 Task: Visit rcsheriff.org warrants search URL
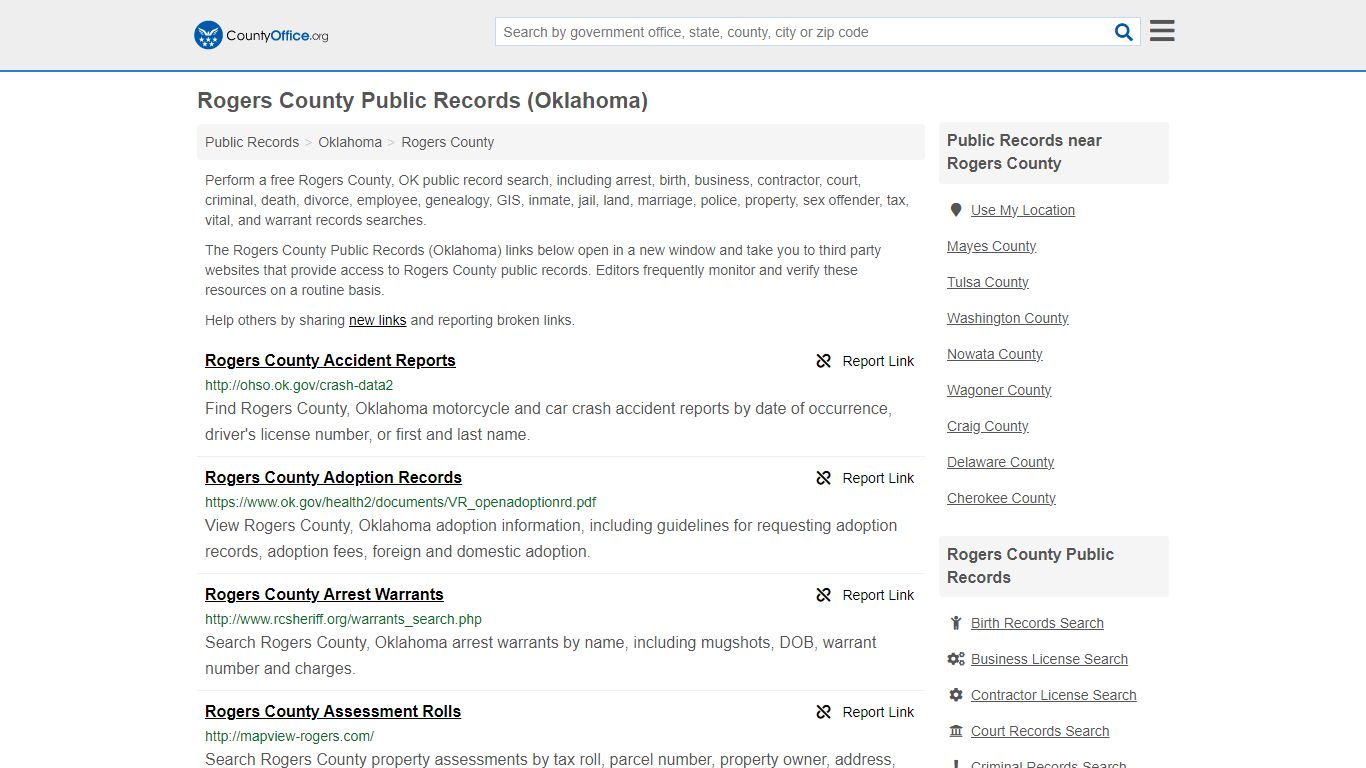(343, 619)
